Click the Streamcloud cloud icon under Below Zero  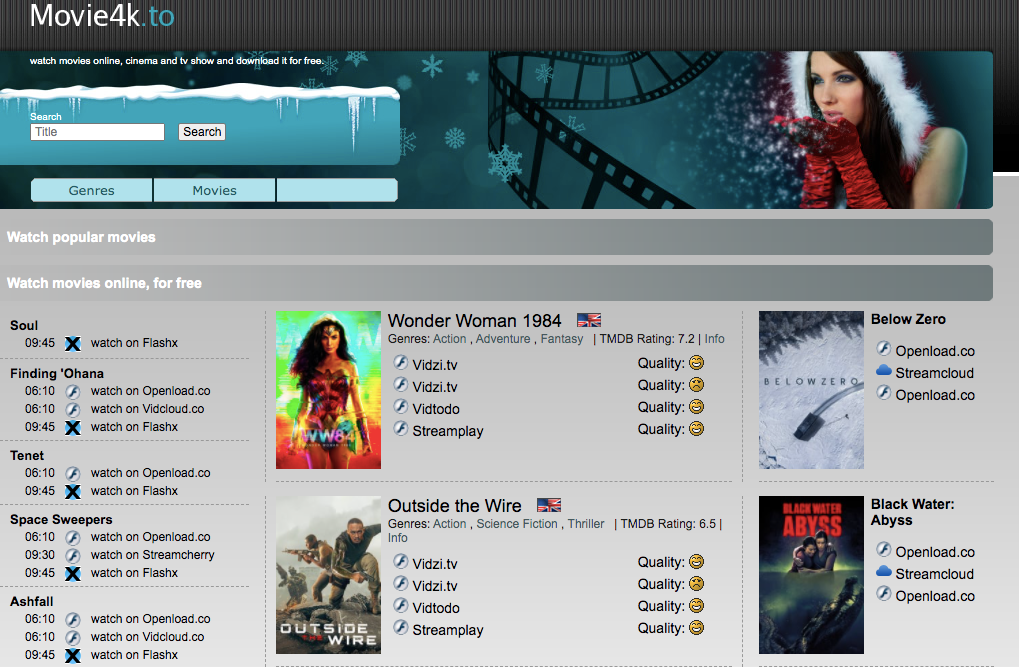click(884, 371)
